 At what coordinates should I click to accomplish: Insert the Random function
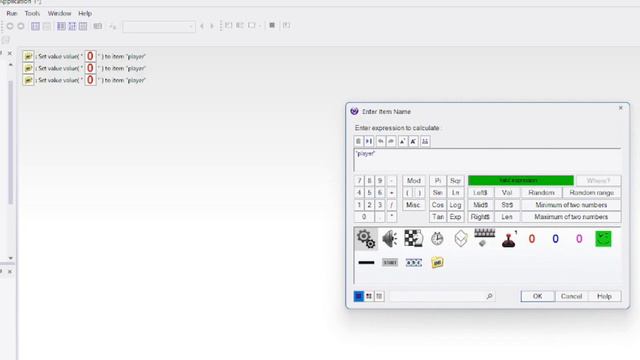(541, 193)
